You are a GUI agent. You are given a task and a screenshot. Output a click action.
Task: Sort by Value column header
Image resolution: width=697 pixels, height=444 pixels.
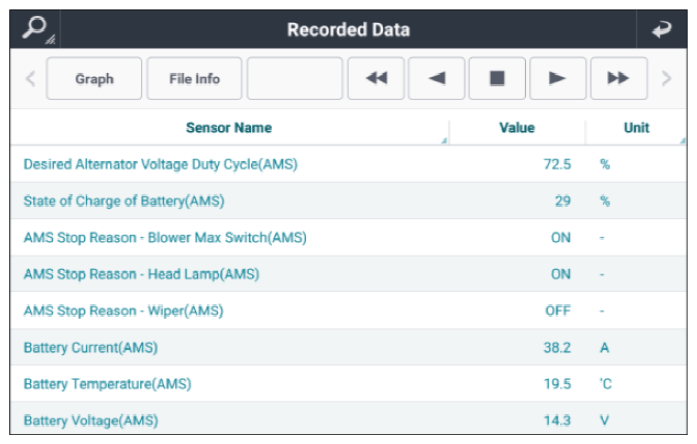click(x=516, y=128)
